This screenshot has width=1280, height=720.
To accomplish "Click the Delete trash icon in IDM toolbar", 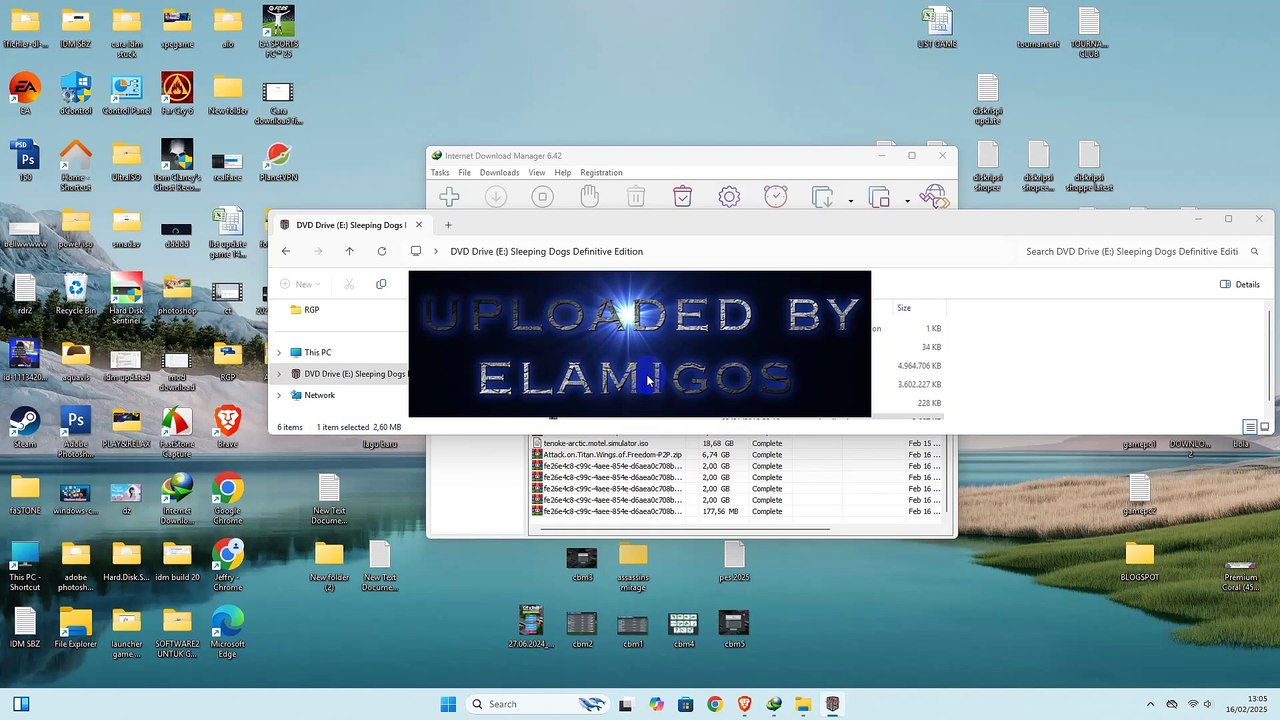I will [x=636, y=197].
